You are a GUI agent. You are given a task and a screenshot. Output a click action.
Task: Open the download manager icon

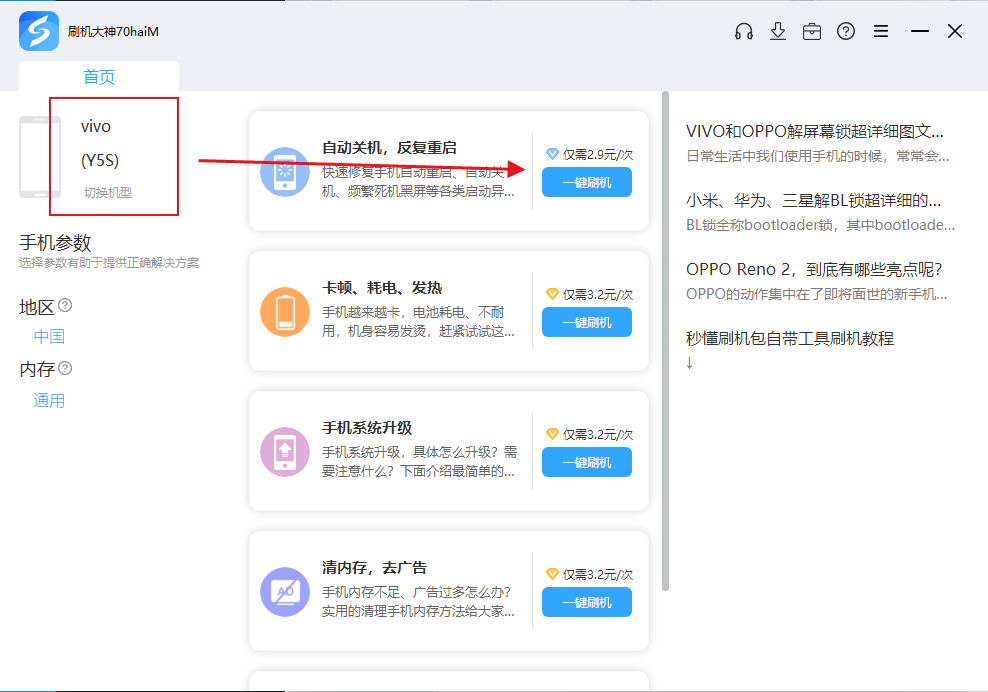click(x=778, y=31)
